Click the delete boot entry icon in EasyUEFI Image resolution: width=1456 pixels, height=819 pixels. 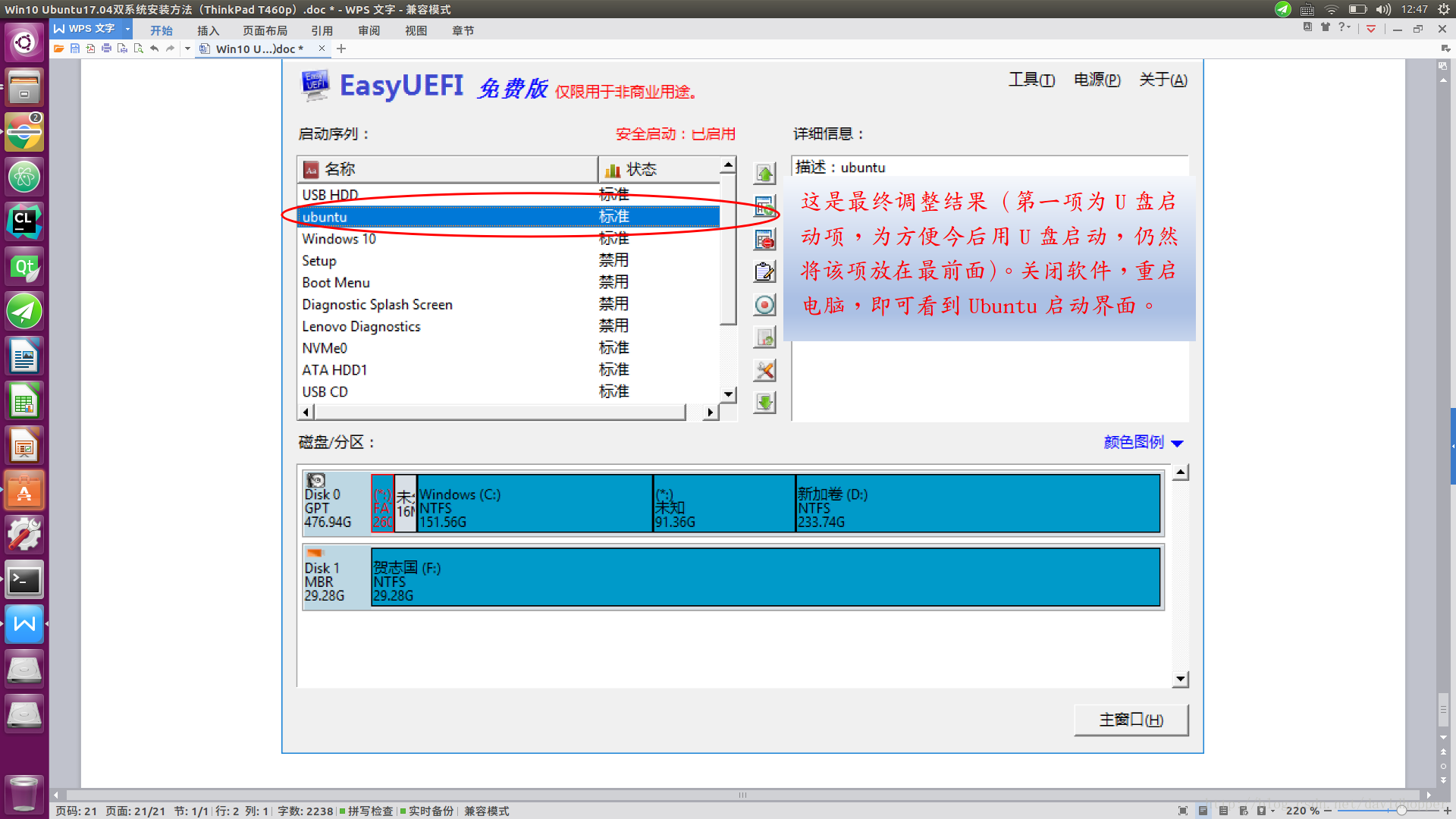tap(764, 240)
